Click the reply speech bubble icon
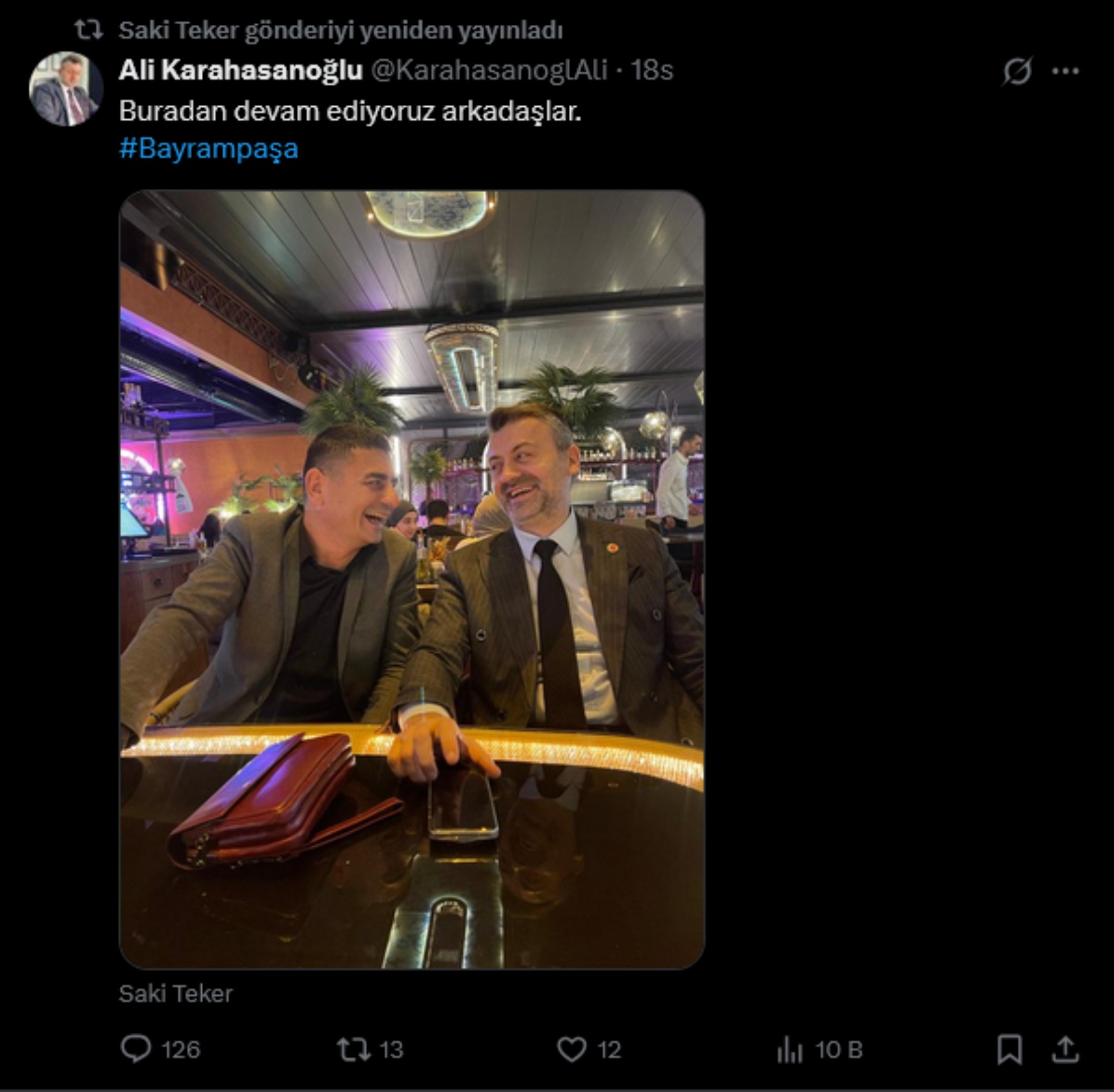The height and width of the screenshot is (1092, 1114). [136, 1049]
